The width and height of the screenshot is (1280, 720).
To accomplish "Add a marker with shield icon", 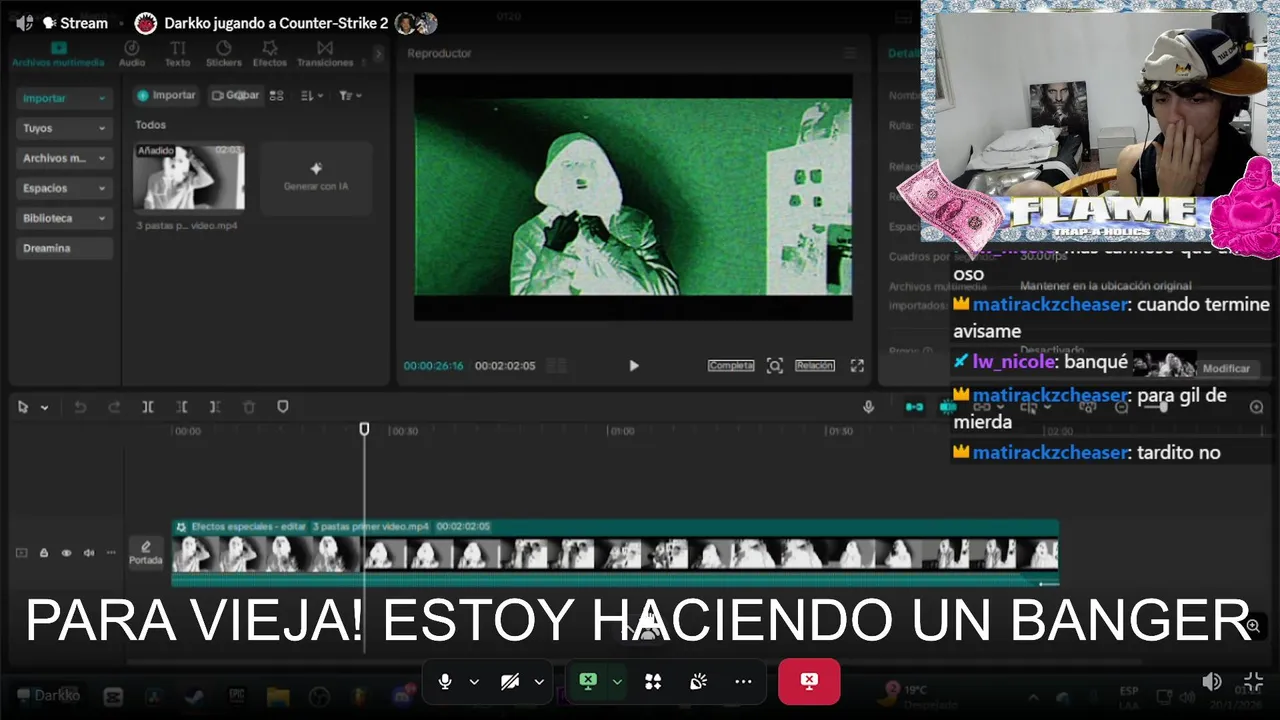I will click(283, 407).
